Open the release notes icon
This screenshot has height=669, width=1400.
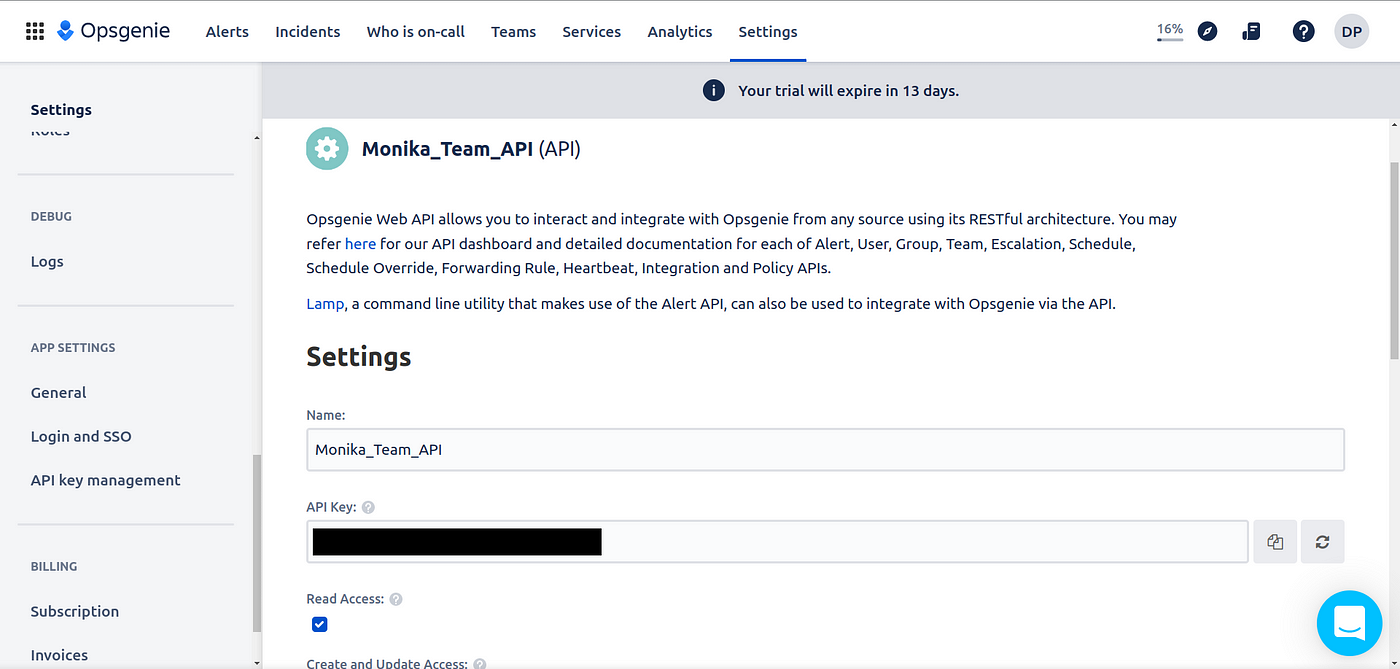(x=1251, y=31)
